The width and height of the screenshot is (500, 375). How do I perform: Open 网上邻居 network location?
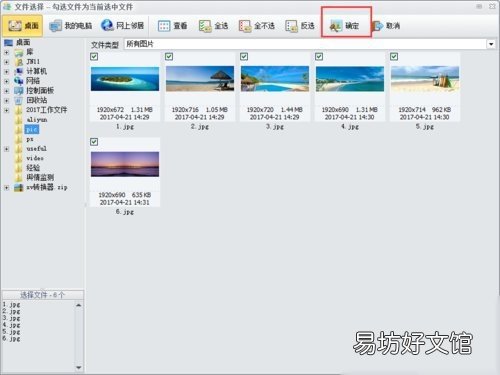point(122,25)
